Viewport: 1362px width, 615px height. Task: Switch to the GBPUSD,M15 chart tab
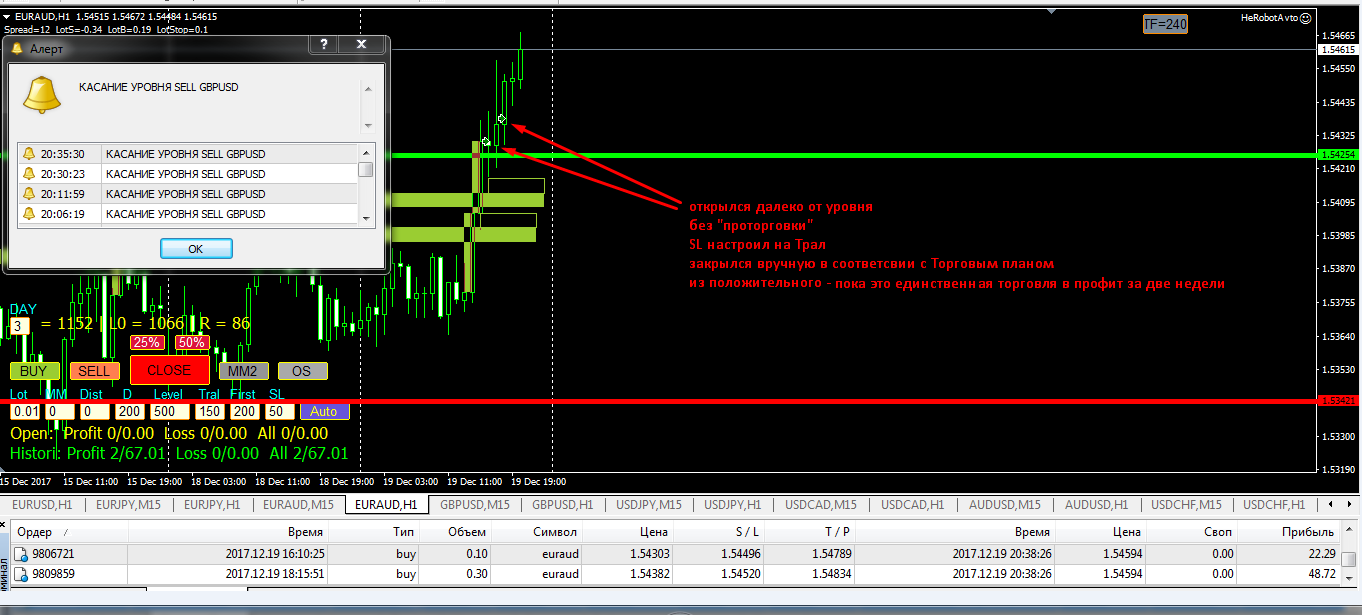pos(475,504)
